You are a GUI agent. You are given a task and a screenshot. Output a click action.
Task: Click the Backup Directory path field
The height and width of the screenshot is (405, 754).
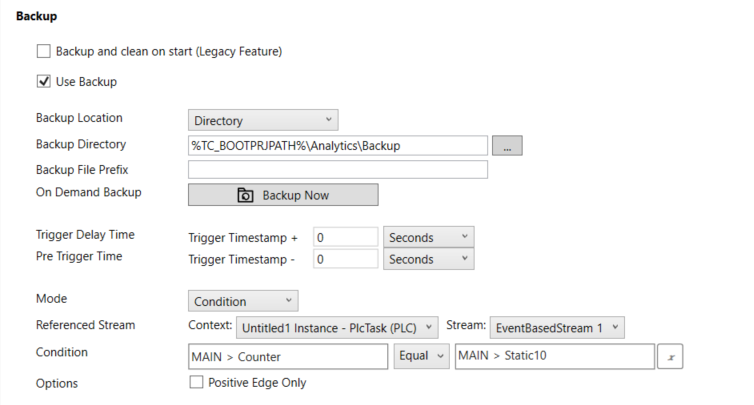click(338, 146)
